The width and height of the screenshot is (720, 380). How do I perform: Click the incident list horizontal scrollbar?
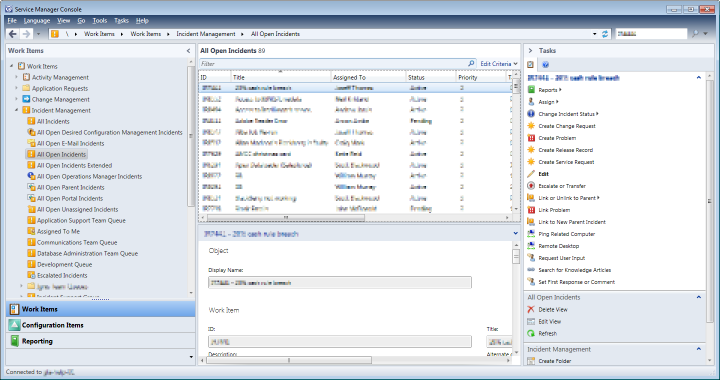click(x=286, y=218)
